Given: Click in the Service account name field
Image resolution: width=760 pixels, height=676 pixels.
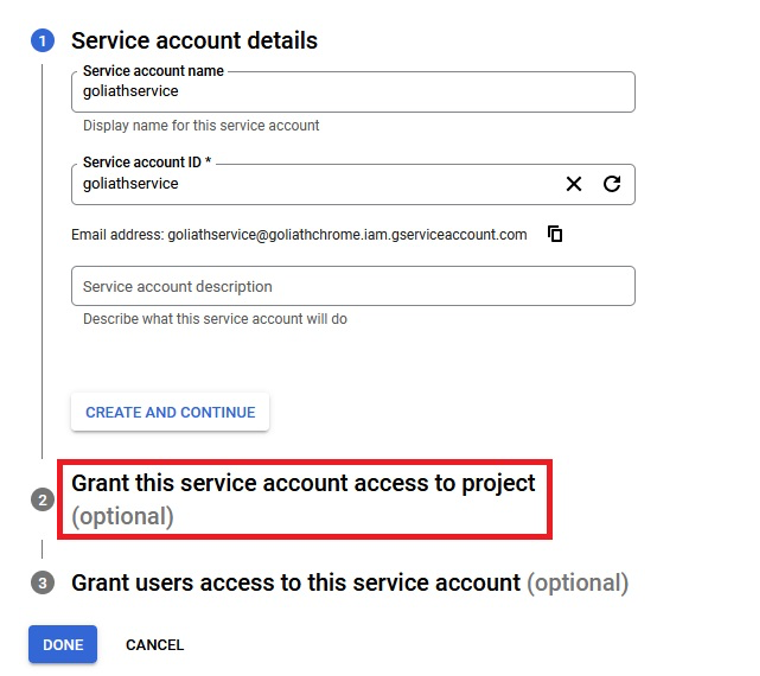Looking at the screenshot, I should point(353,92).
